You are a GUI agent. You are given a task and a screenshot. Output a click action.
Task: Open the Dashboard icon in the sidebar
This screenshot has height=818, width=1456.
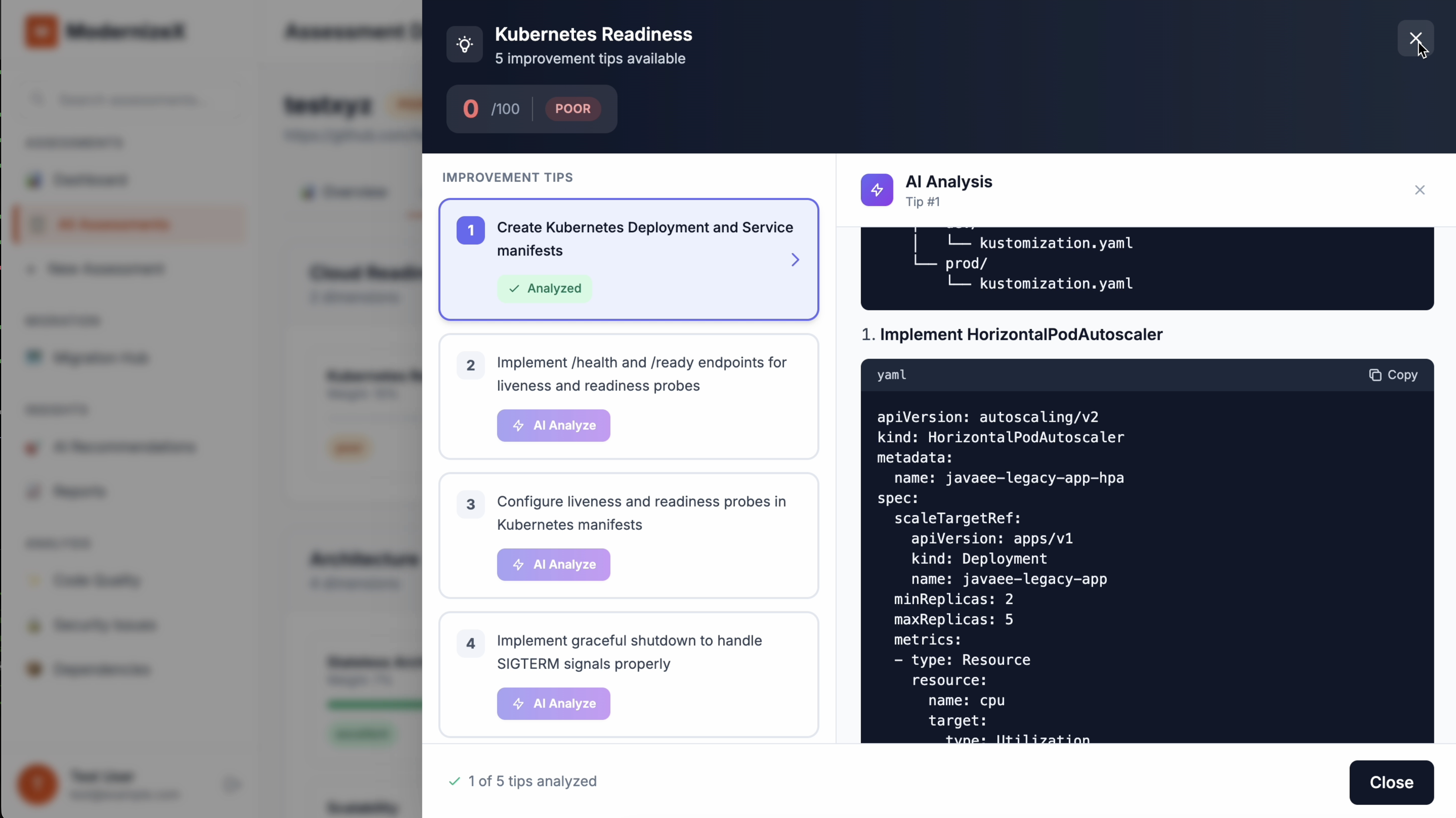click(35, 180)
